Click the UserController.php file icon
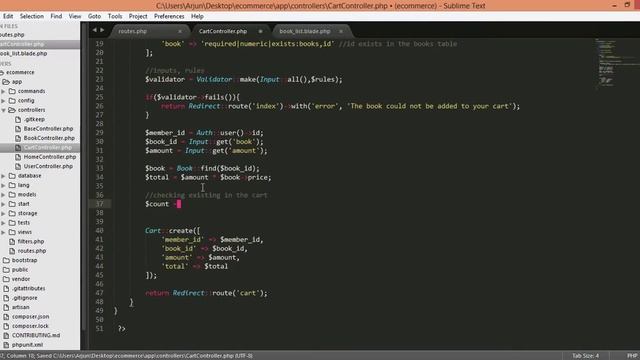Viewport: 640px width, 360px height. pyautogui.click(x=18, y=166)
